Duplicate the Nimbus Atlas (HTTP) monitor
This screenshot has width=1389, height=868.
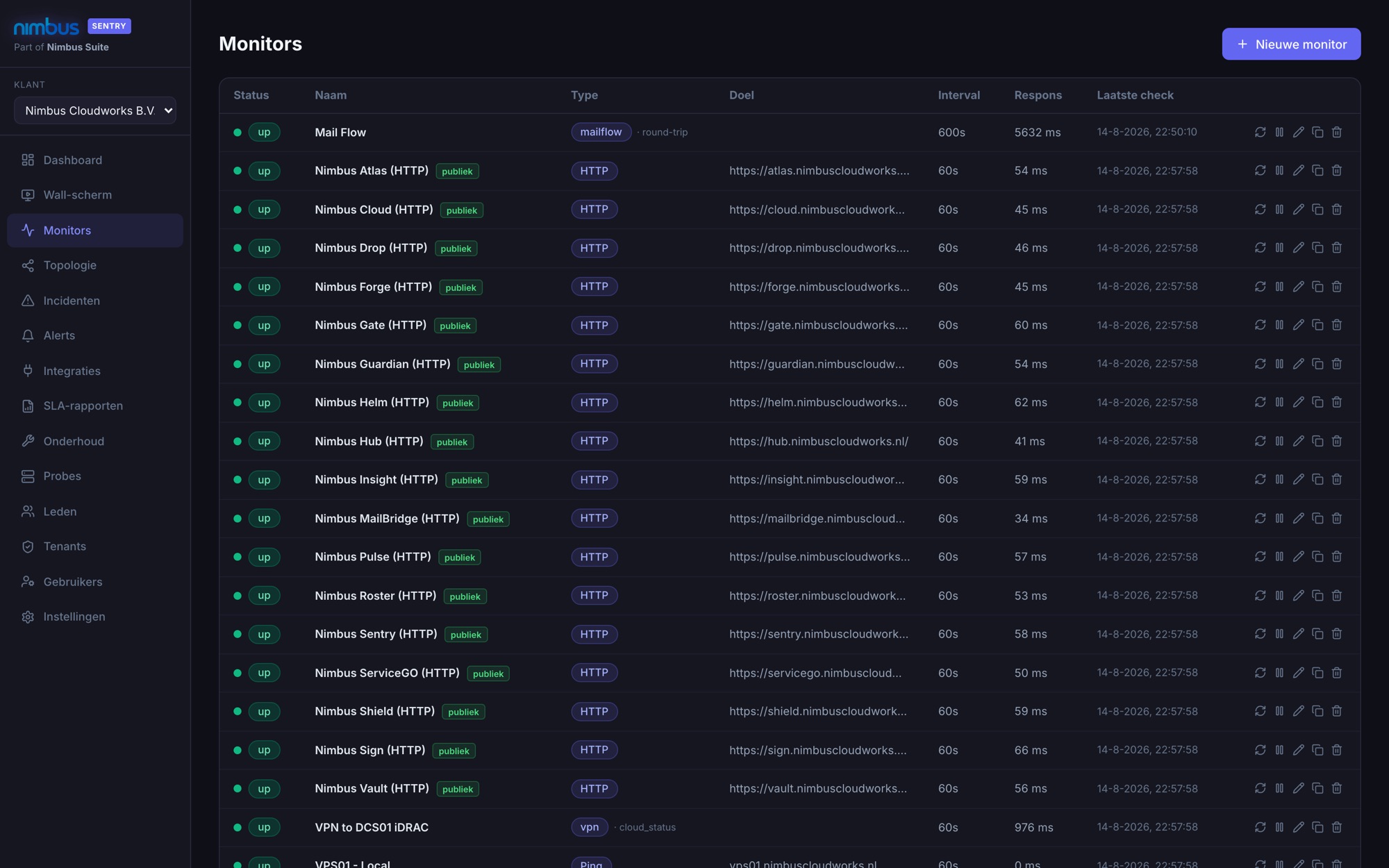pos(1317,171)
